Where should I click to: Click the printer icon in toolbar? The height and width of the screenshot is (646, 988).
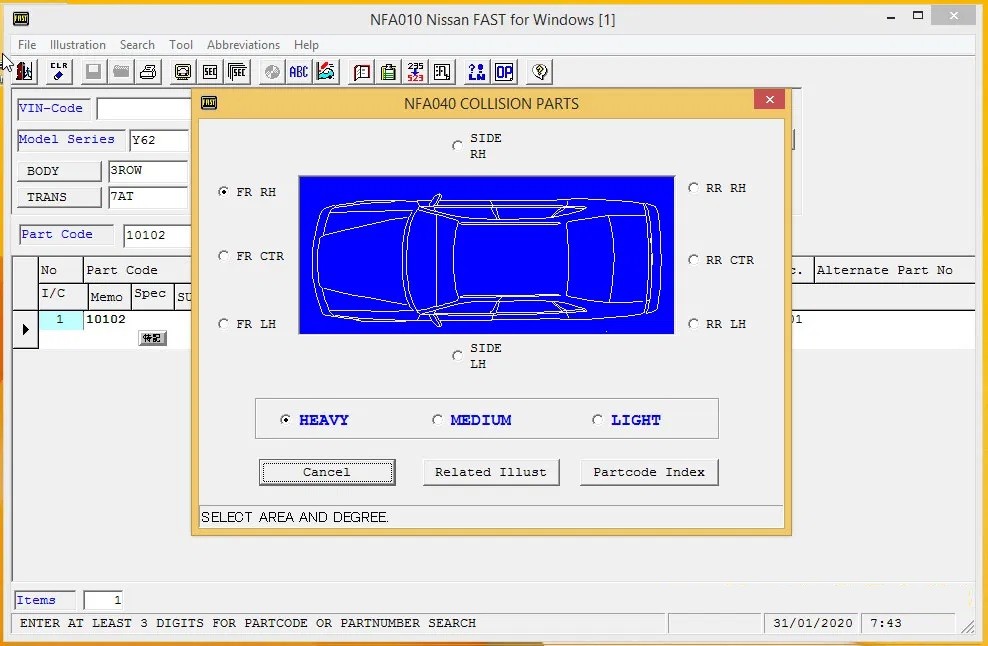click(x=148, y=71)
